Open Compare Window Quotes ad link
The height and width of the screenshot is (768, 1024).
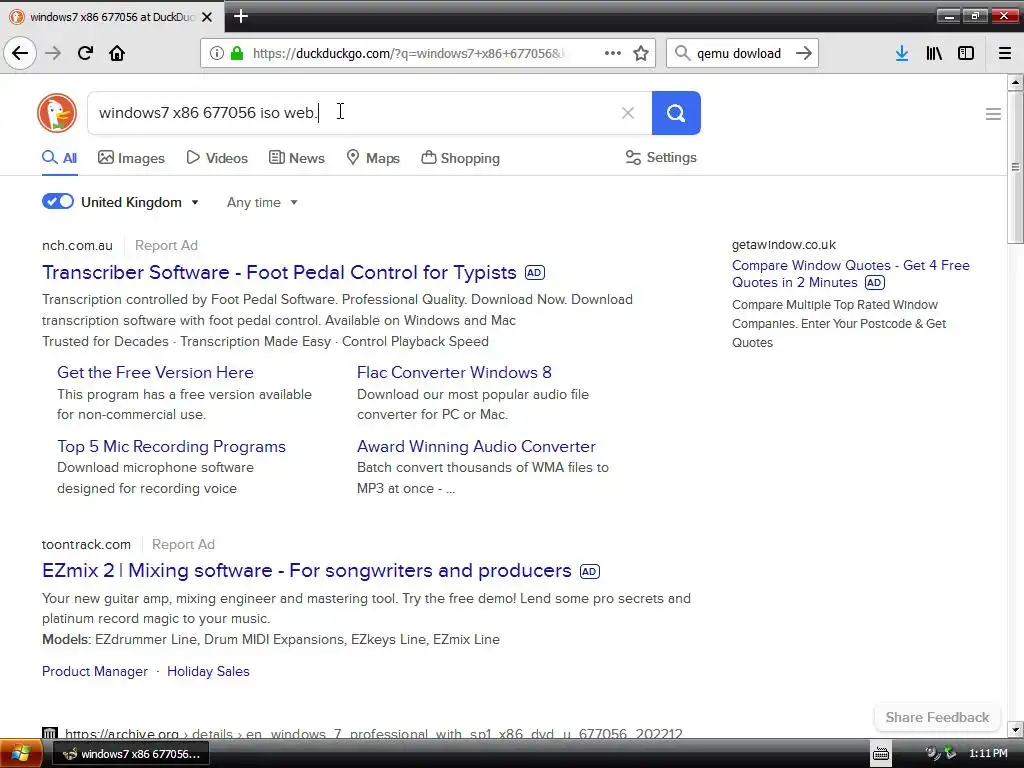coord(850,274)
